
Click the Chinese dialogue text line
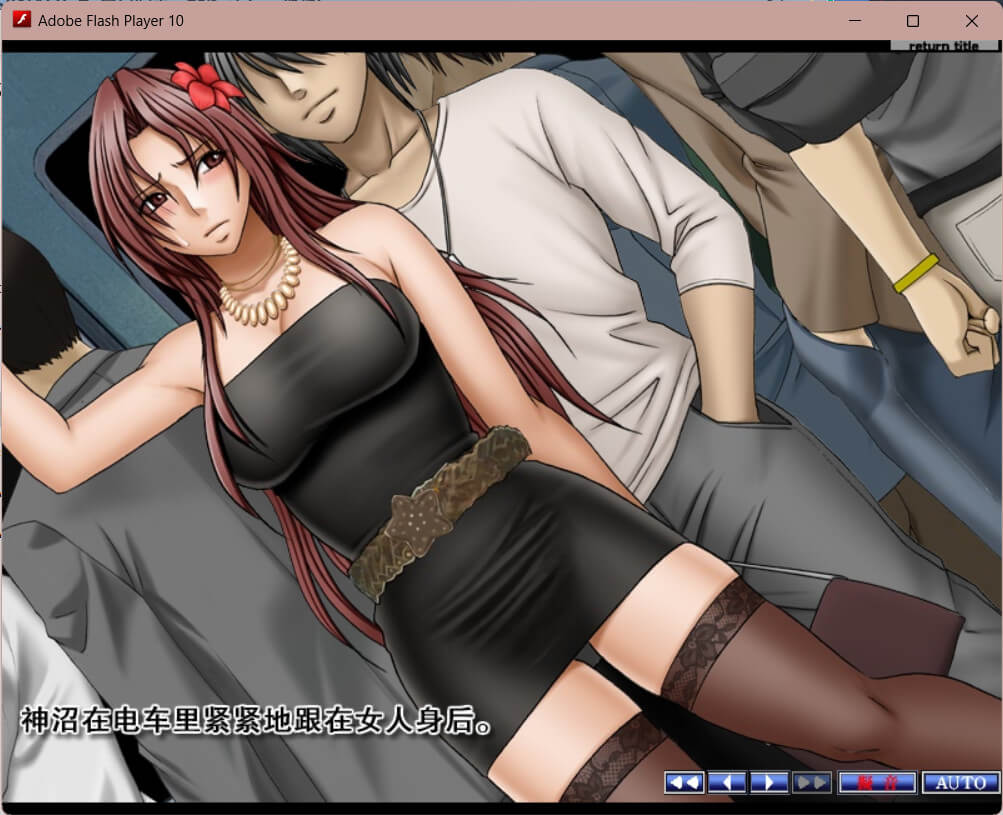(x=256, y=720)
